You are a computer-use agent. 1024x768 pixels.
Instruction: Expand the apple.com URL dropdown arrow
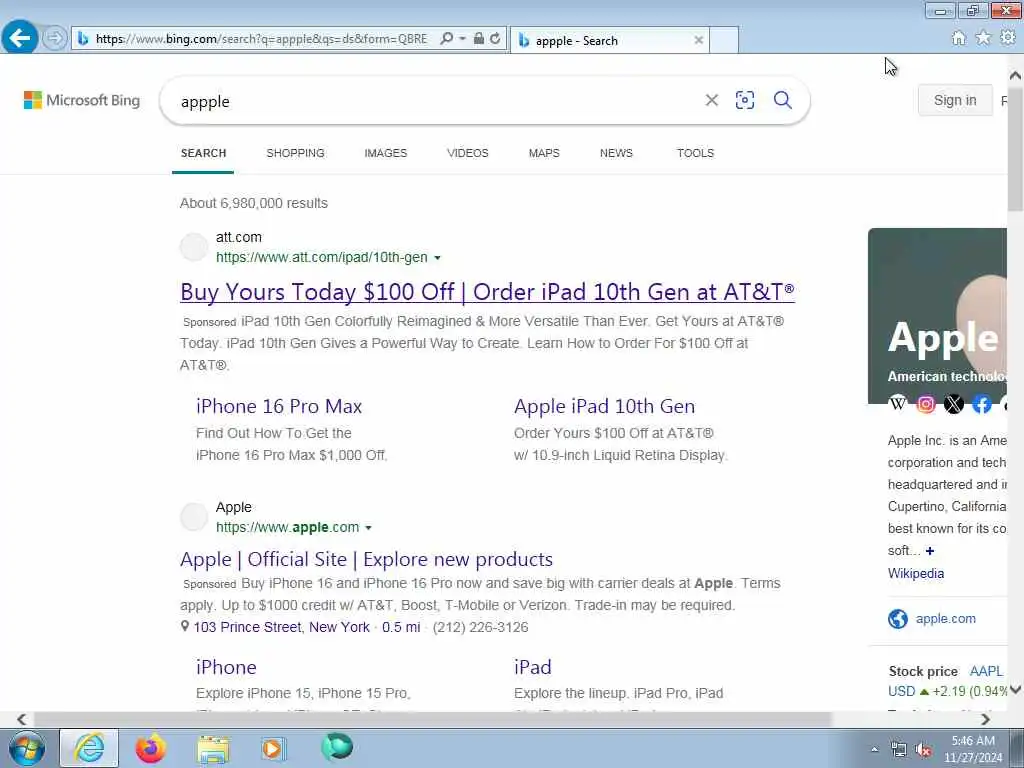click(368, 528)
